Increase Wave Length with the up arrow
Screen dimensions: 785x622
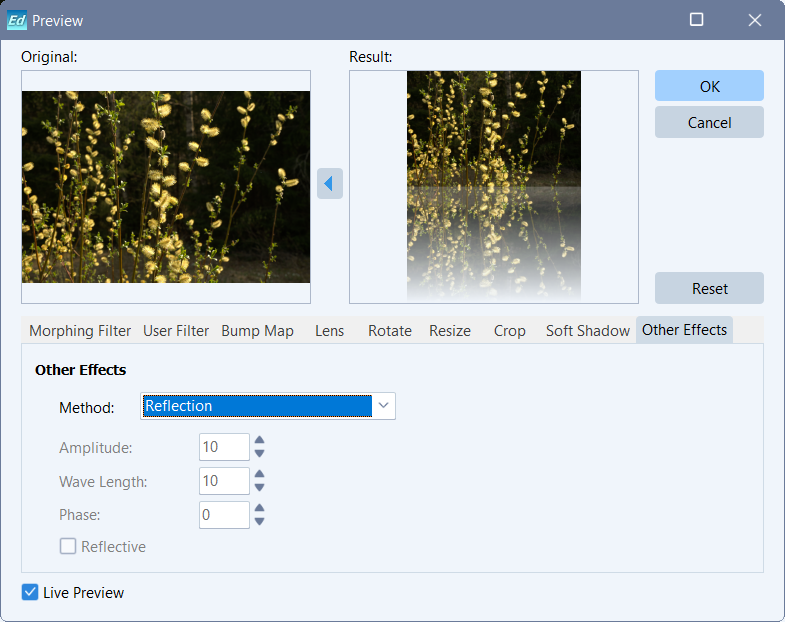tap(259, 474)
